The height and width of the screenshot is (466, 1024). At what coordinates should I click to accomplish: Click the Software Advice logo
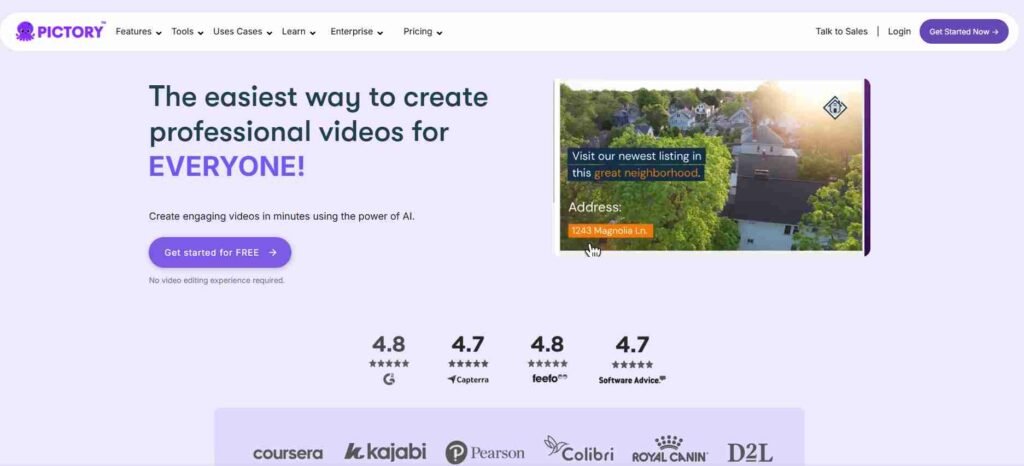tap(632, 380)
